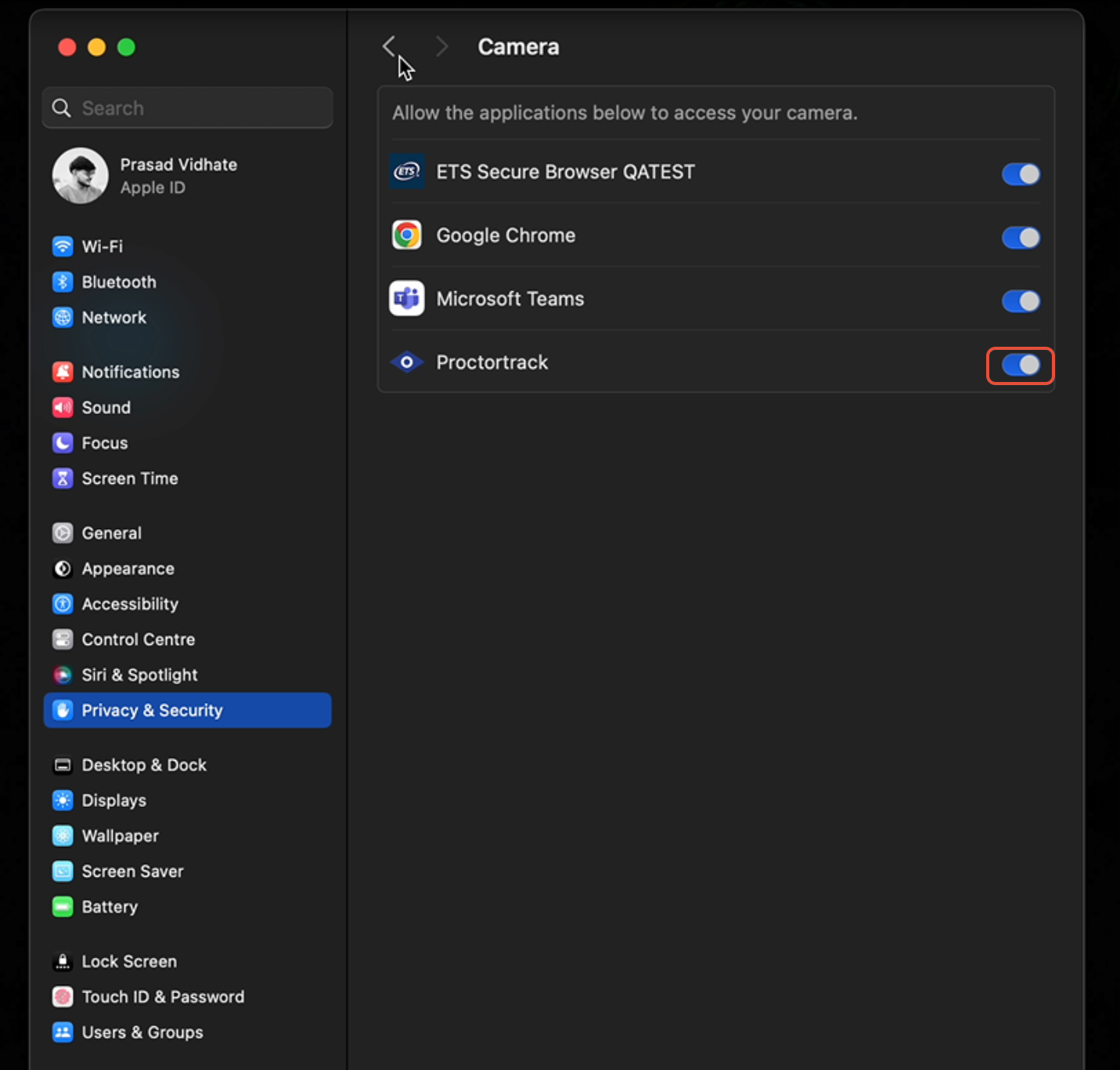The width and height of the screenshot is (1120, 1070).
Task: Click the Privacy & Security hand icon
Action: (x=63, y=710)
